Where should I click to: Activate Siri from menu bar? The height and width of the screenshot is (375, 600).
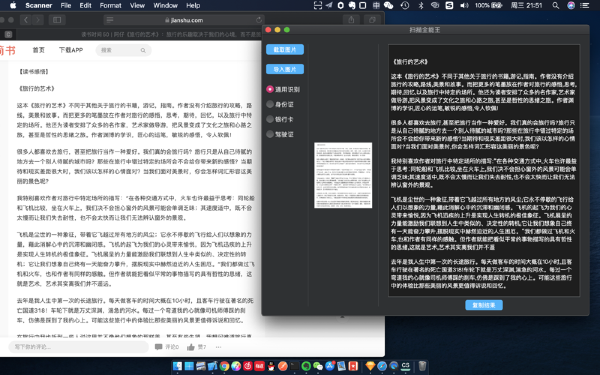point(571,5)
